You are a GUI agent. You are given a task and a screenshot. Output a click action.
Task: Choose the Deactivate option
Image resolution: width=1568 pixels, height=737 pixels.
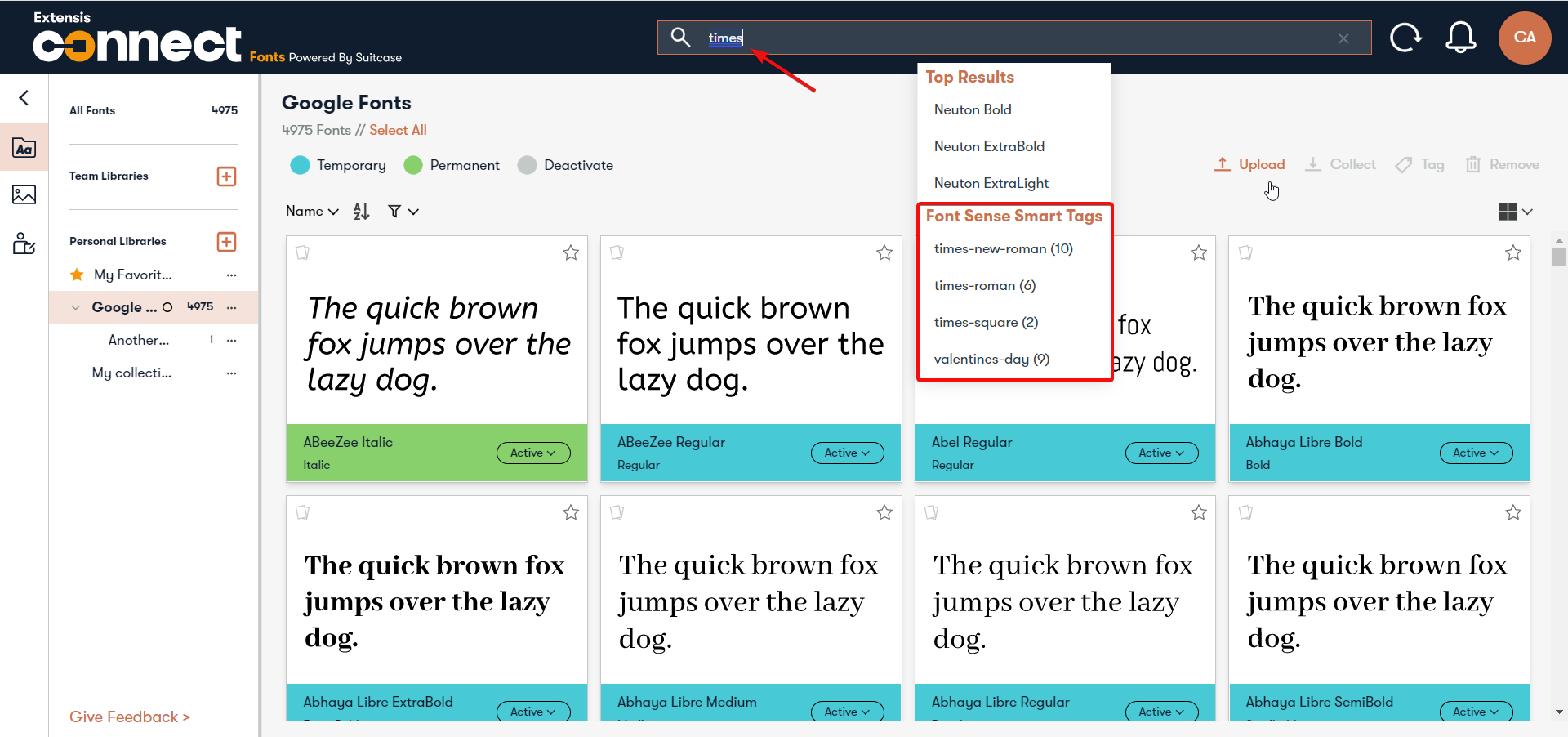tap(565, 165)
